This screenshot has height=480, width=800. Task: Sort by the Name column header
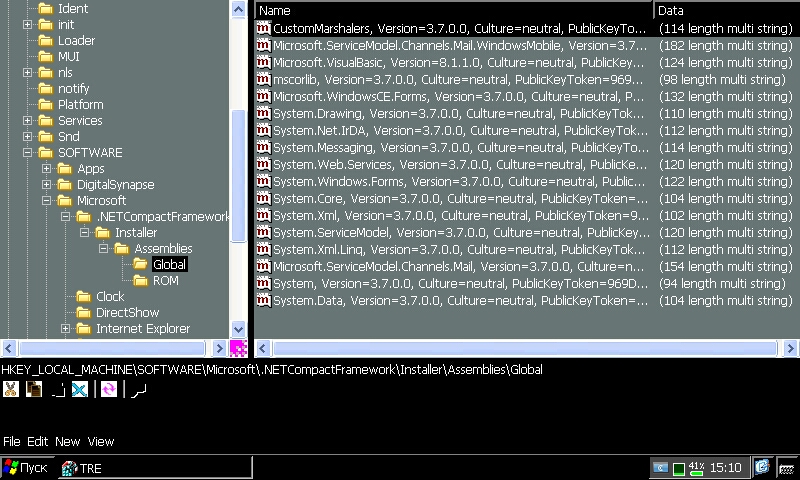[454, 10]
